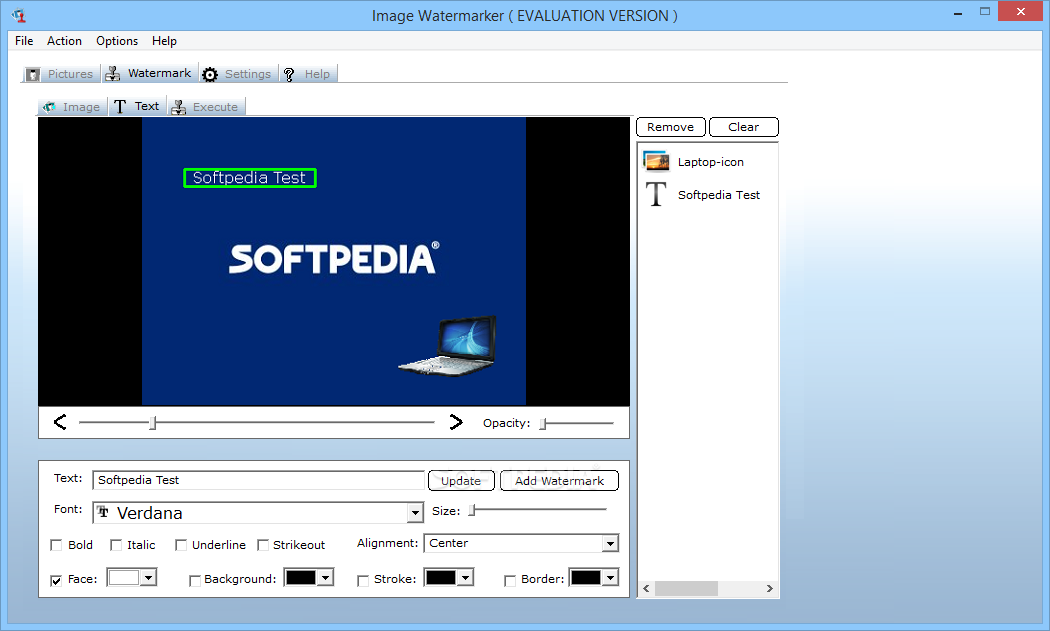Viewport: 1050px width, 631px height.
Task: Click the Image sub-tab icon
Action: [49, 107]
